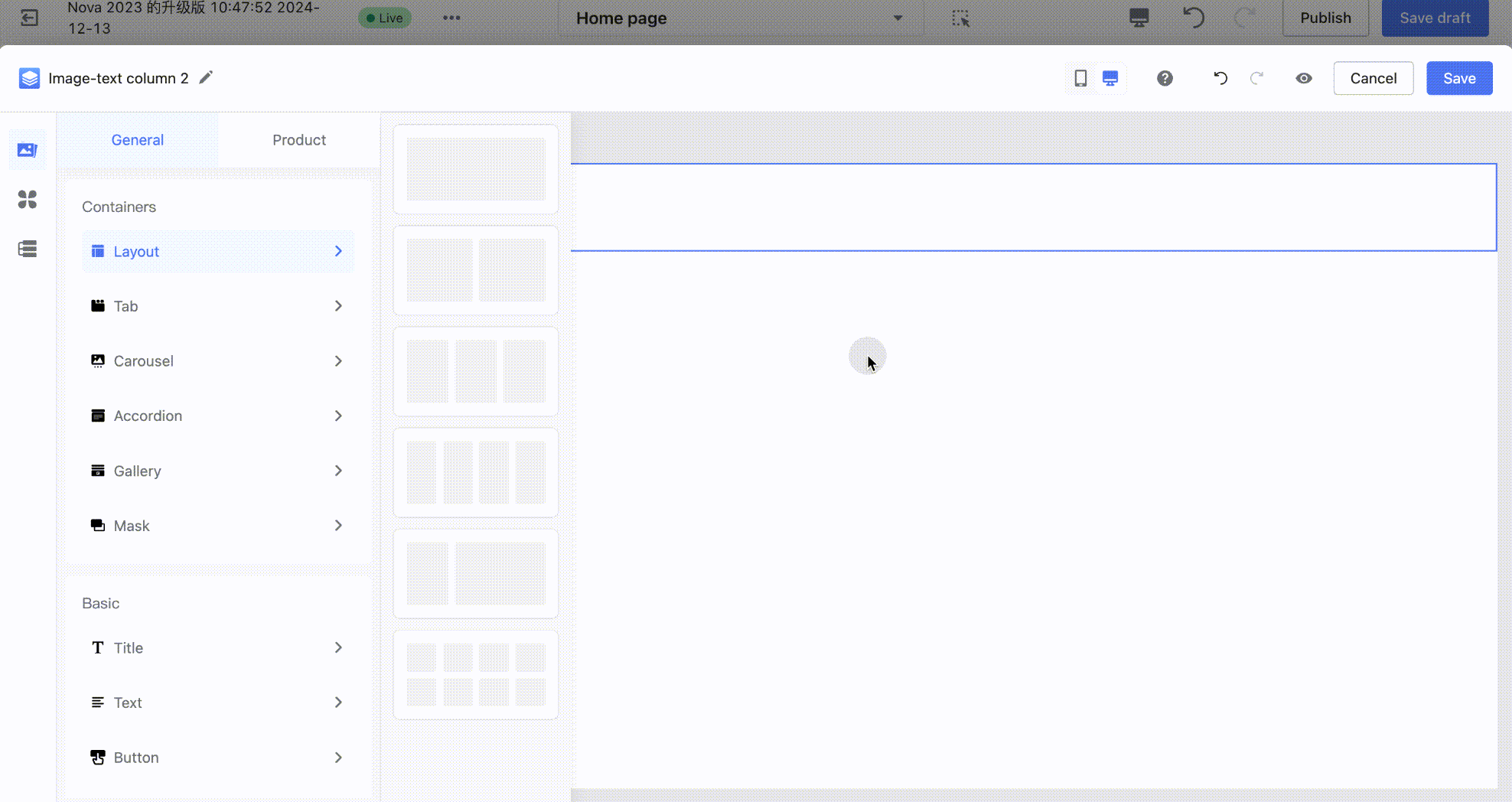Switch to mobile device preview
This screenshot has width=1512, height=802.
[x=1080, y=78]
